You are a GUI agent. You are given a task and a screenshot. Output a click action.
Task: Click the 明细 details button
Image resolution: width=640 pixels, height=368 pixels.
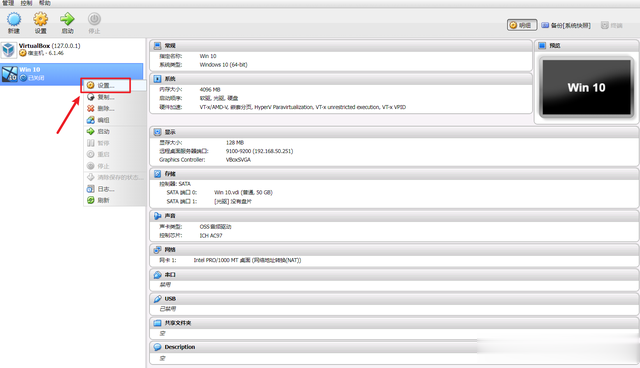point(522,25)
